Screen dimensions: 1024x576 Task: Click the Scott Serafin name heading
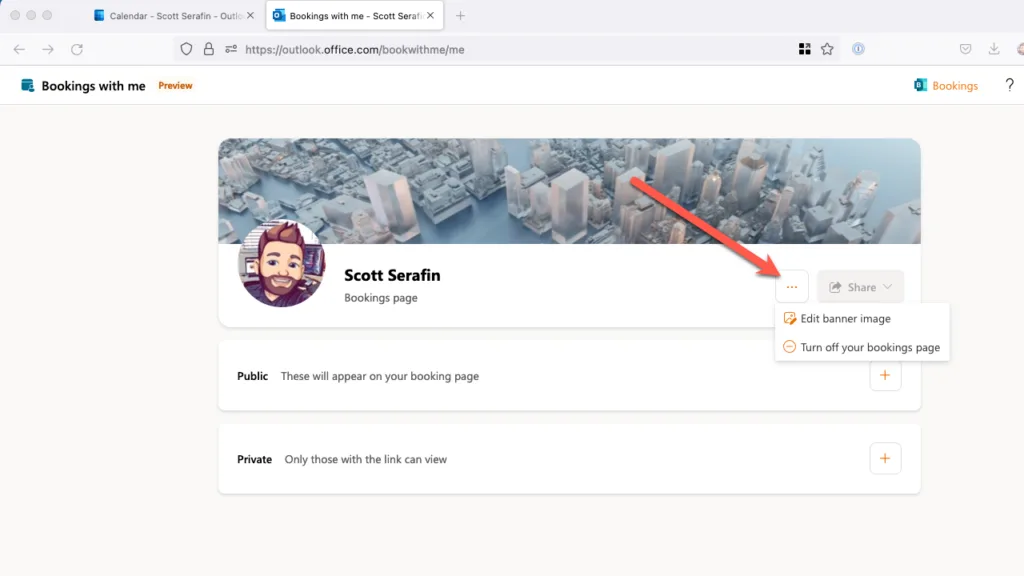tap(392, 275)
